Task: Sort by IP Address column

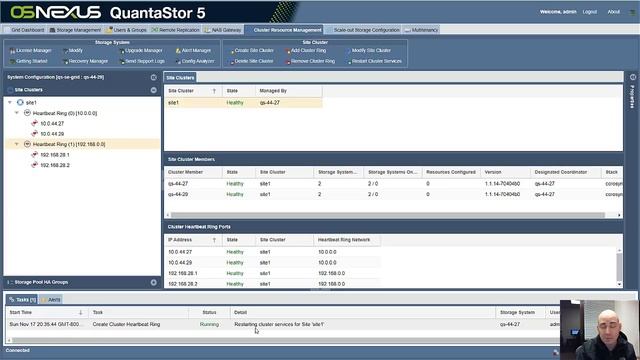Action: [193, 240]
